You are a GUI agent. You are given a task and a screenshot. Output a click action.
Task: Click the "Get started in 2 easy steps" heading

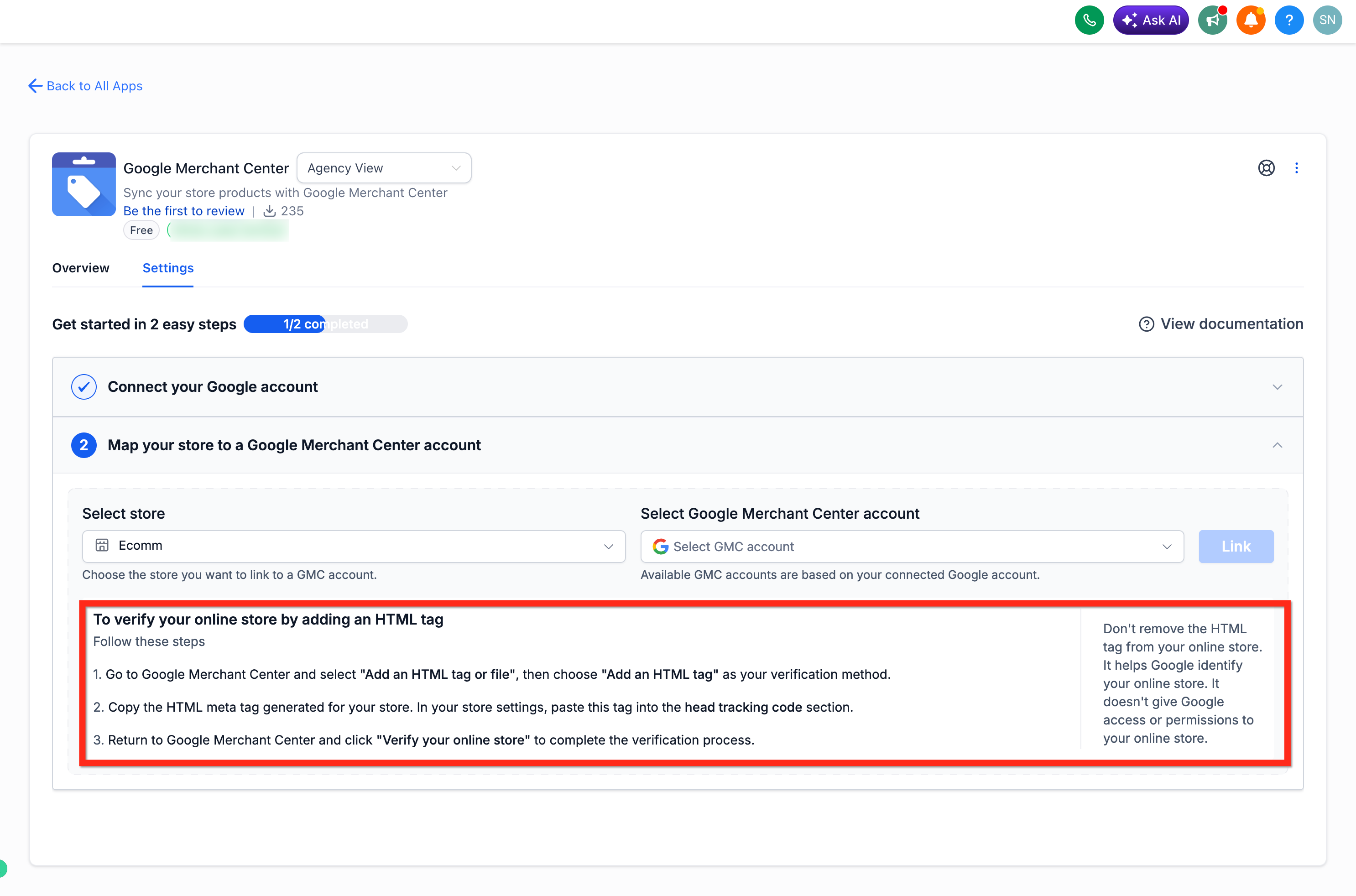click(144, 324)
